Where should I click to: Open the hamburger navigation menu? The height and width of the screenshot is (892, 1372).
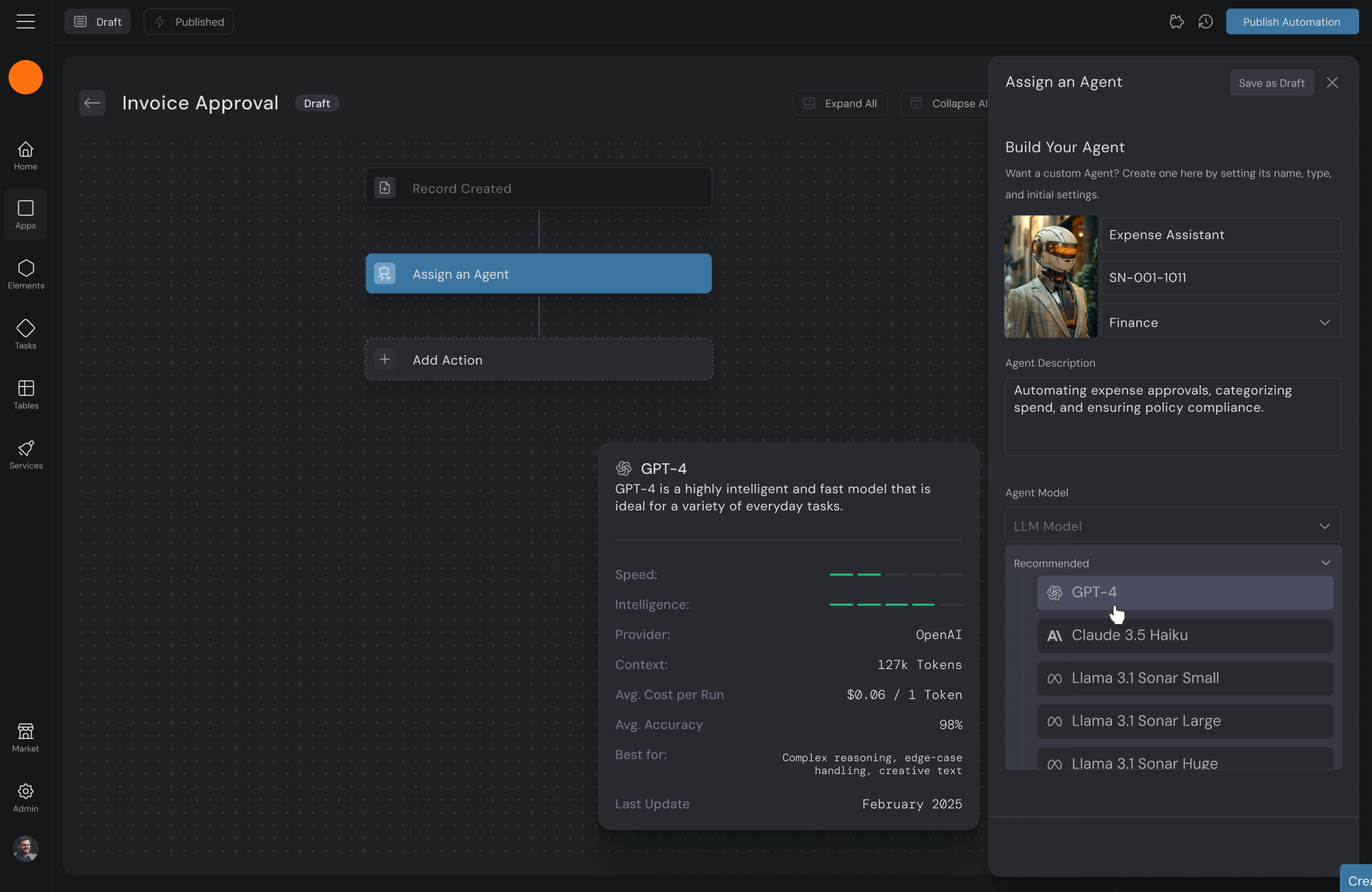pos(26,21)
